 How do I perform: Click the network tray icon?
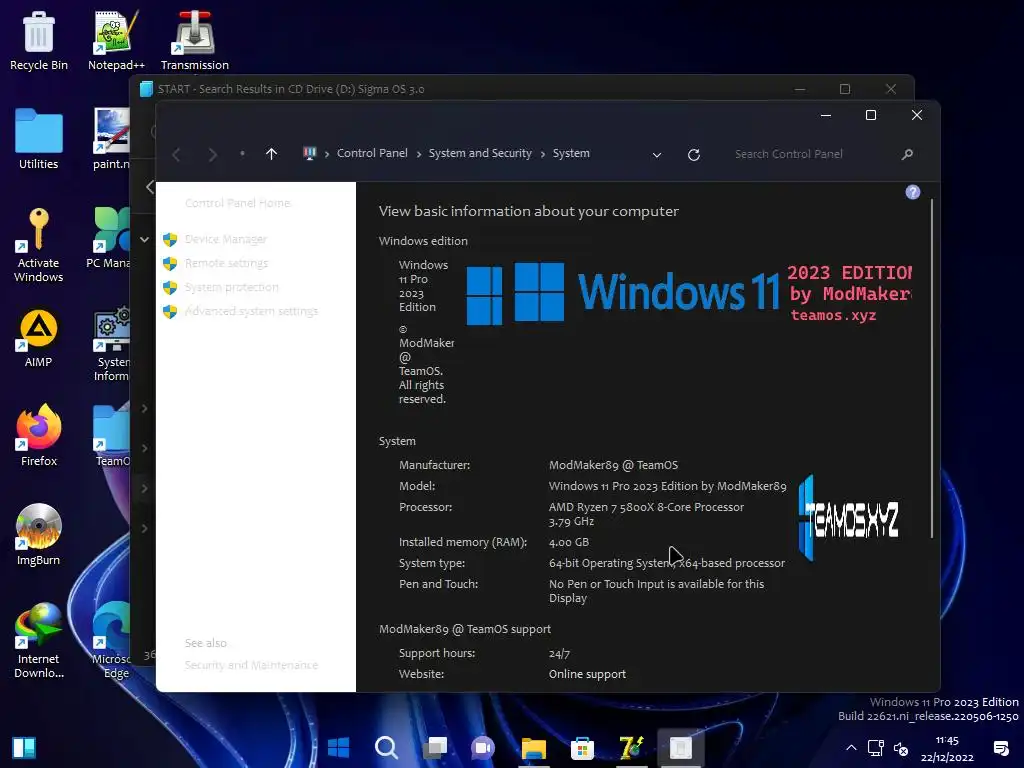pyautogui.click(x=875, y=748)
